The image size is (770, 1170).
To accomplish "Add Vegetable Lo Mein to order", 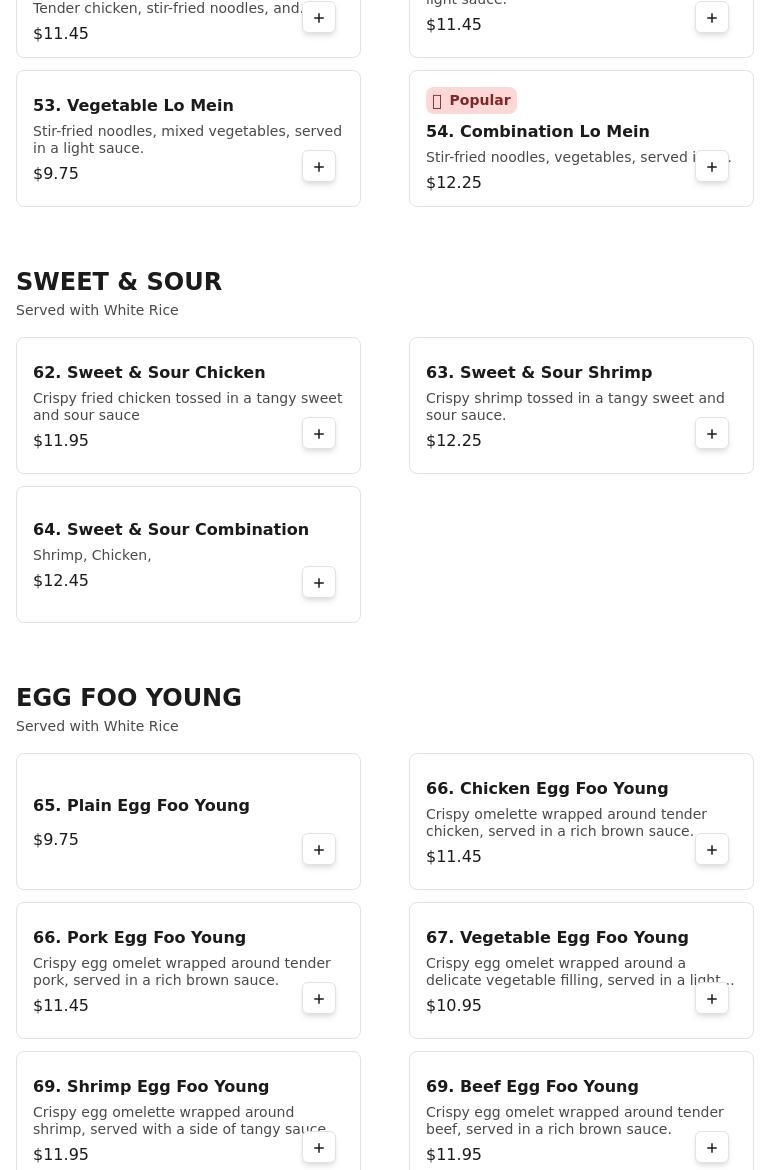I will coord(319,166).
